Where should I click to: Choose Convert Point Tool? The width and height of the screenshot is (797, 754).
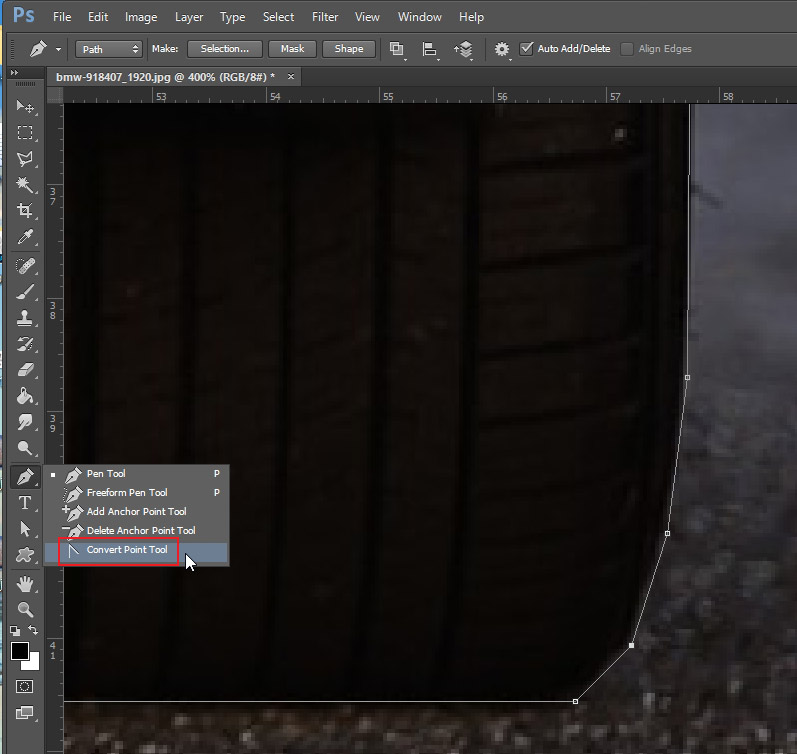[x=137, y=550]
